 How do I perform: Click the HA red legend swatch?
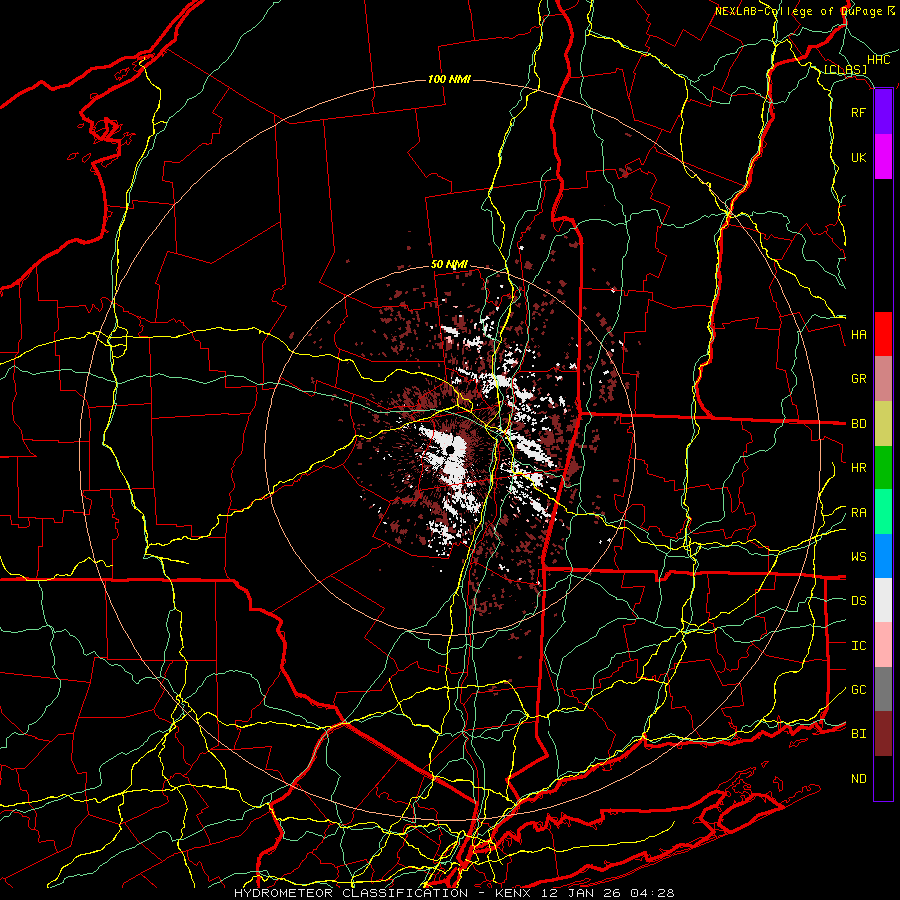(883, 334)
